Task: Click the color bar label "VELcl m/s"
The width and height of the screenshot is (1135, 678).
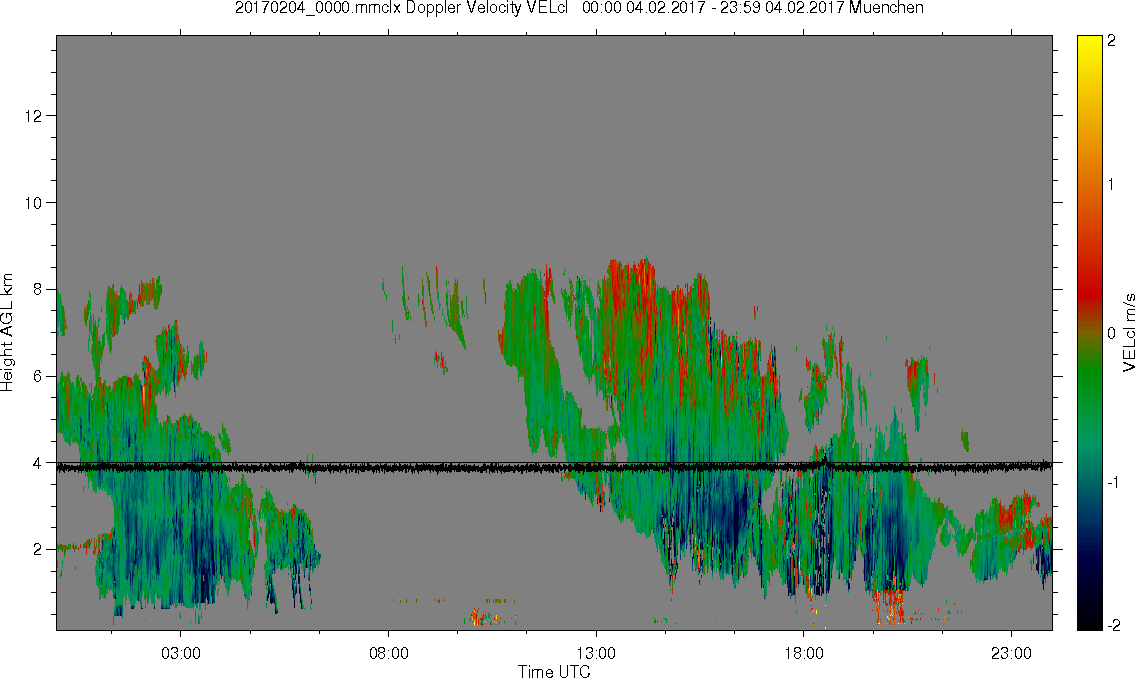Action: 1127,333
